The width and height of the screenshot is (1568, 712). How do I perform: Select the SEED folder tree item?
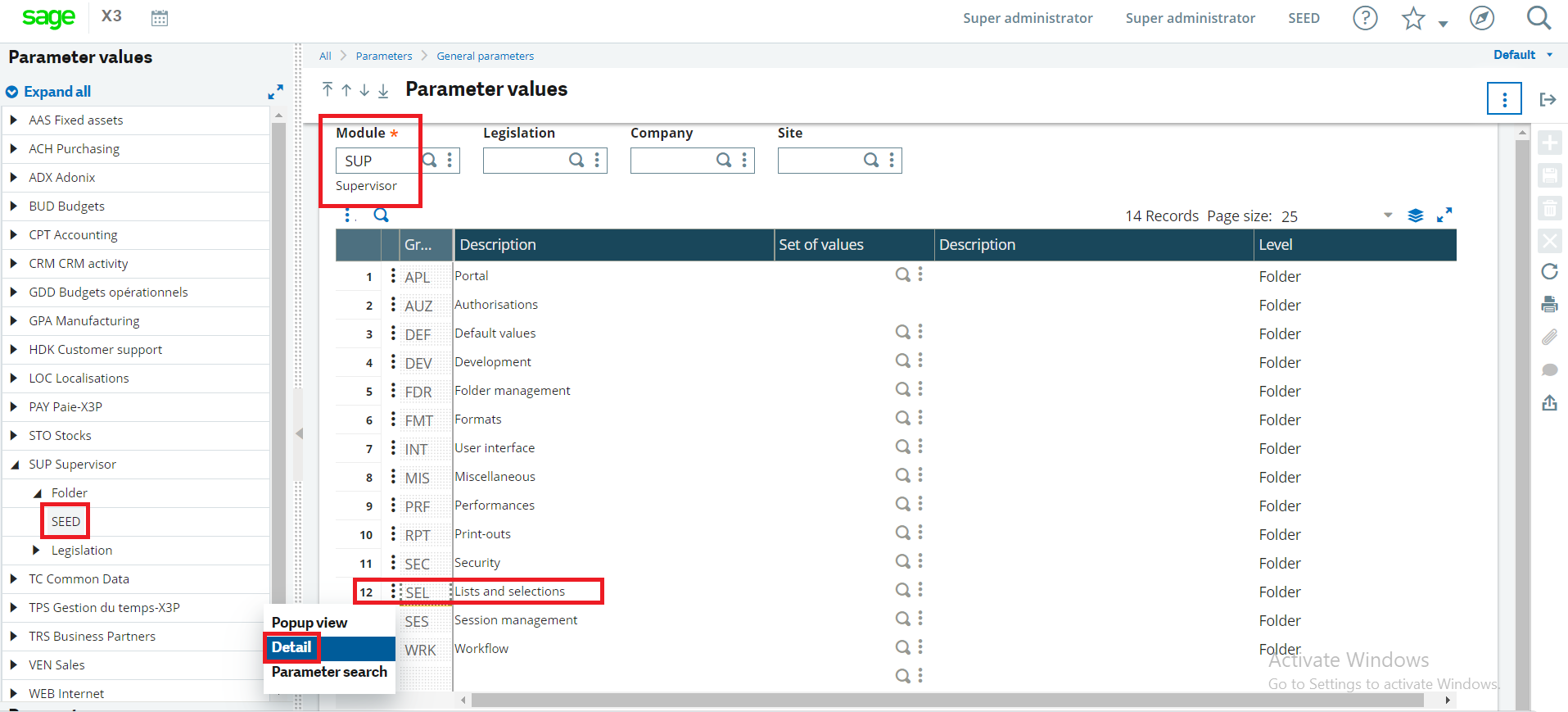click(66, 521)
